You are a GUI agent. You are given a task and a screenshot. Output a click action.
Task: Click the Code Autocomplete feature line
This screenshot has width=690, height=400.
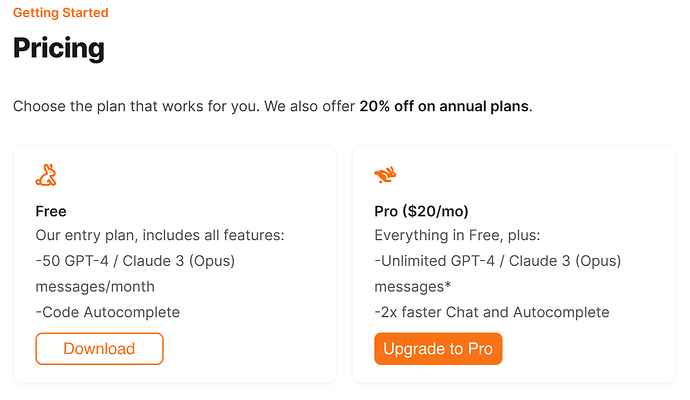[108, 312]
